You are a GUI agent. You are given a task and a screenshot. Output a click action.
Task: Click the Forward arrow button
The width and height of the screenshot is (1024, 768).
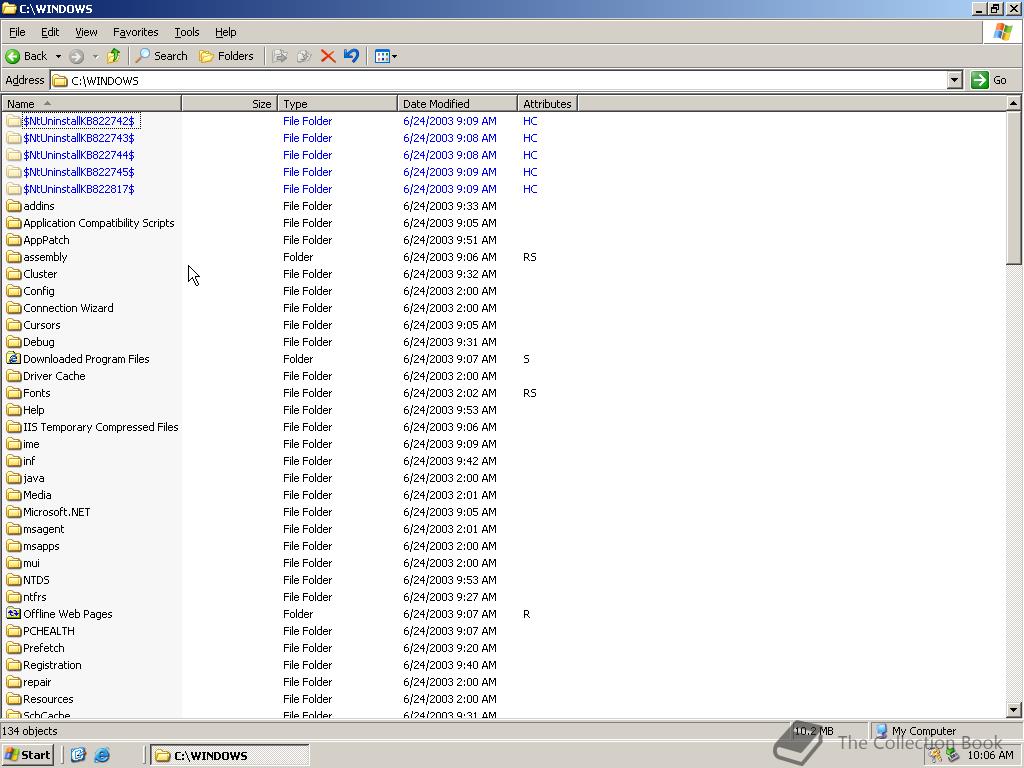[x=76, y=56]
